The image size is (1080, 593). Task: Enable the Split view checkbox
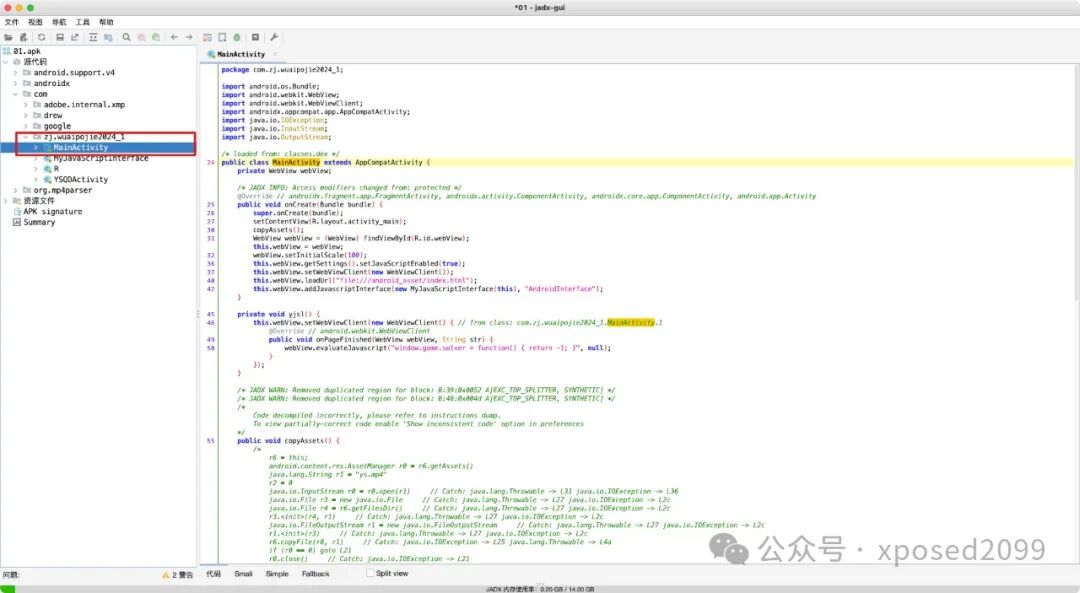370,573
